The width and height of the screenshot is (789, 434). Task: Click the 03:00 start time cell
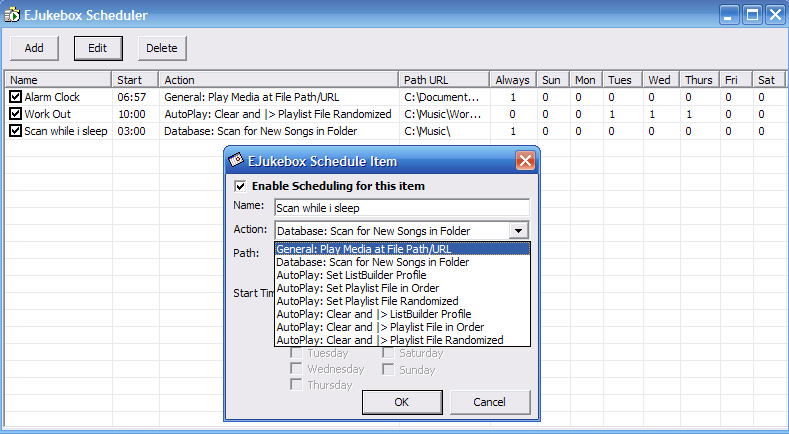coord(132,131)
